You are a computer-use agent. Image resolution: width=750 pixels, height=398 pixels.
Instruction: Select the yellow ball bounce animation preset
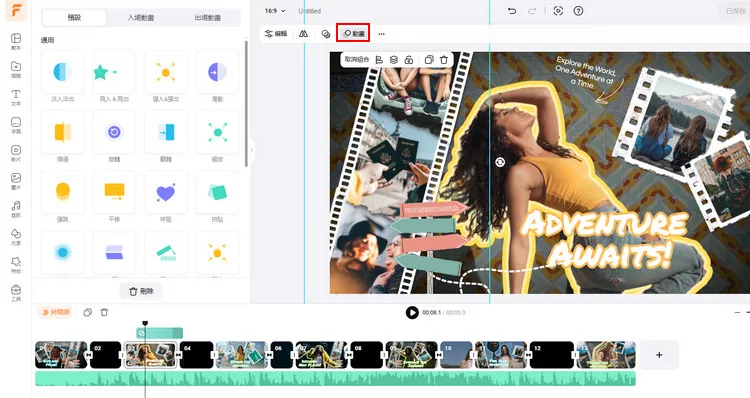63,192
